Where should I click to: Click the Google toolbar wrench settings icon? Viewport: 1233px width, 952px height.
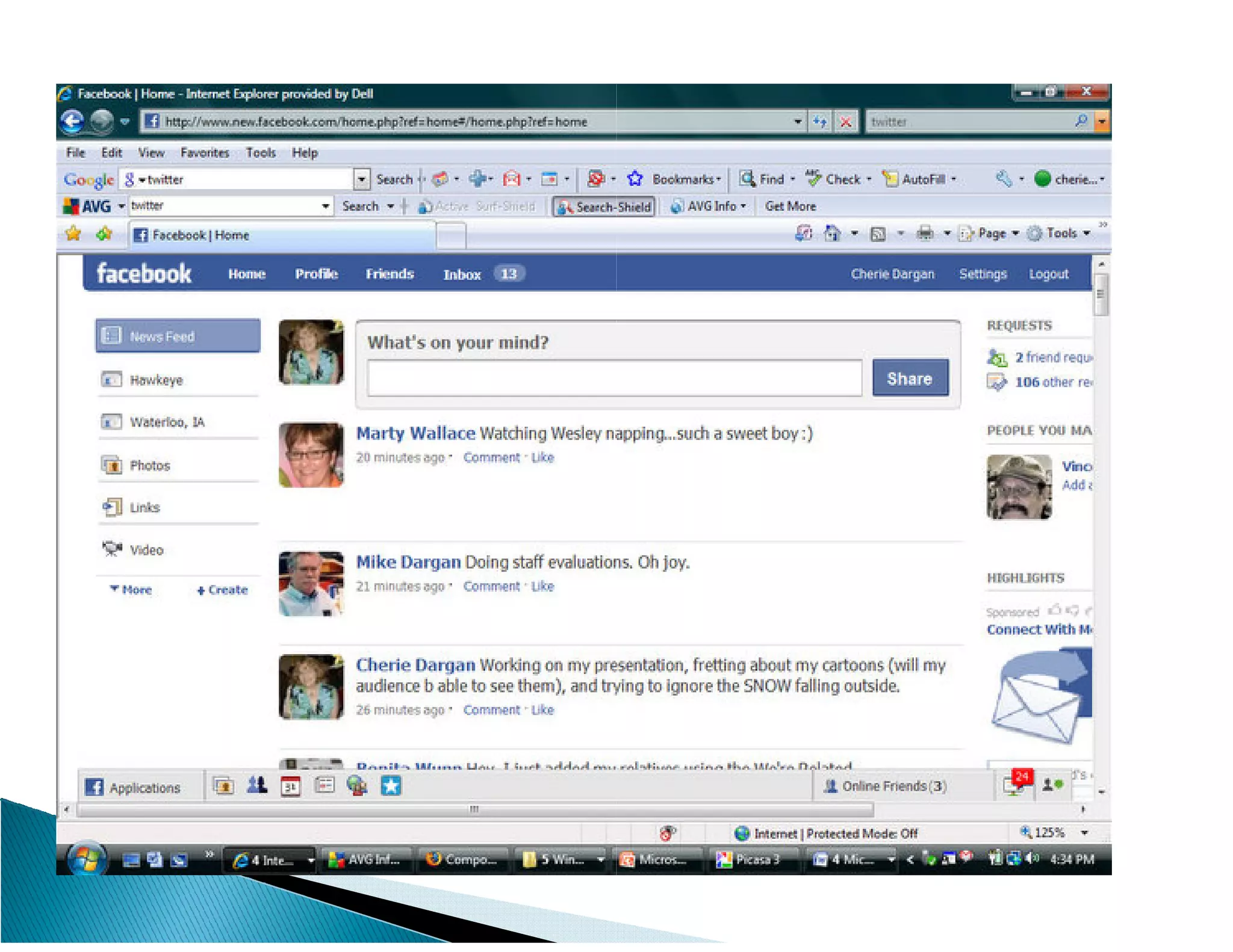(1003, 179)
